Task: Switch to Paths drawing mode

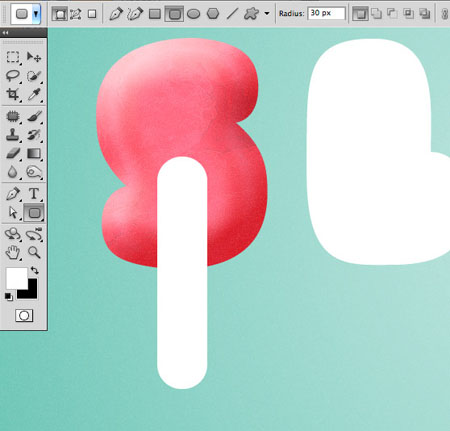Action: [x=76, y=14]
